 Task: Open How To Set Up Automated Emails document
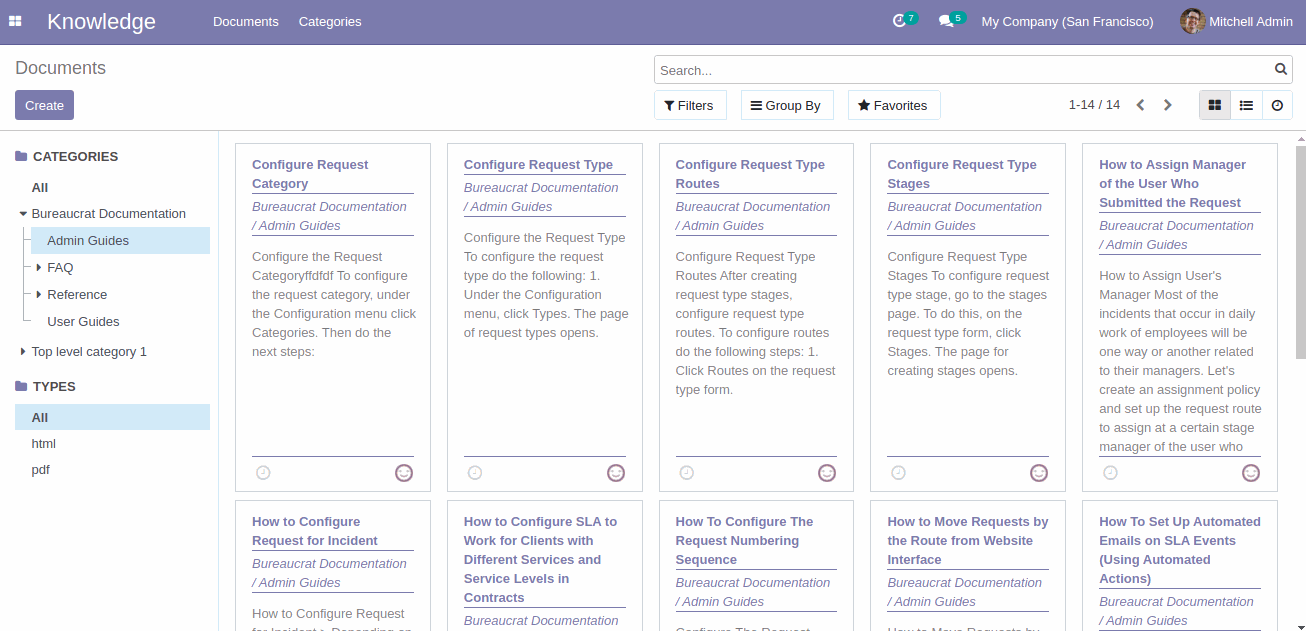tap(1180, 550)
